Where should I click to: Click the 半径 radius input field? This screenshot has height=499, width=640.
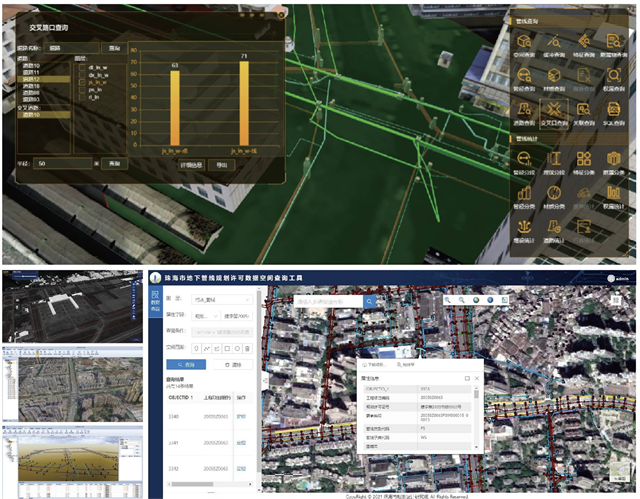pyautogui.click(x=62, y=163)
